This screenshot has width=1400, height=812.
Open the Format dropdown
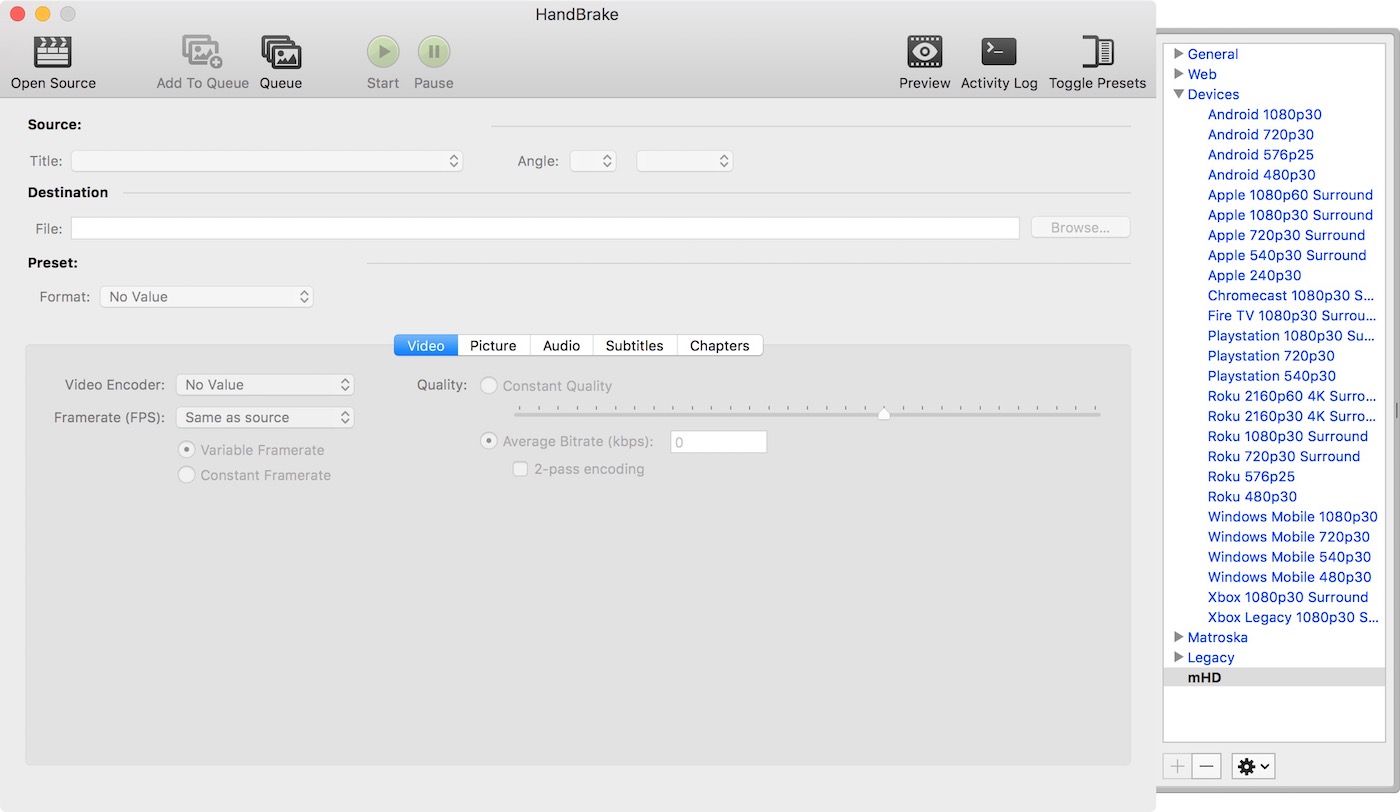pyautogui.click(x=207, y=297)
